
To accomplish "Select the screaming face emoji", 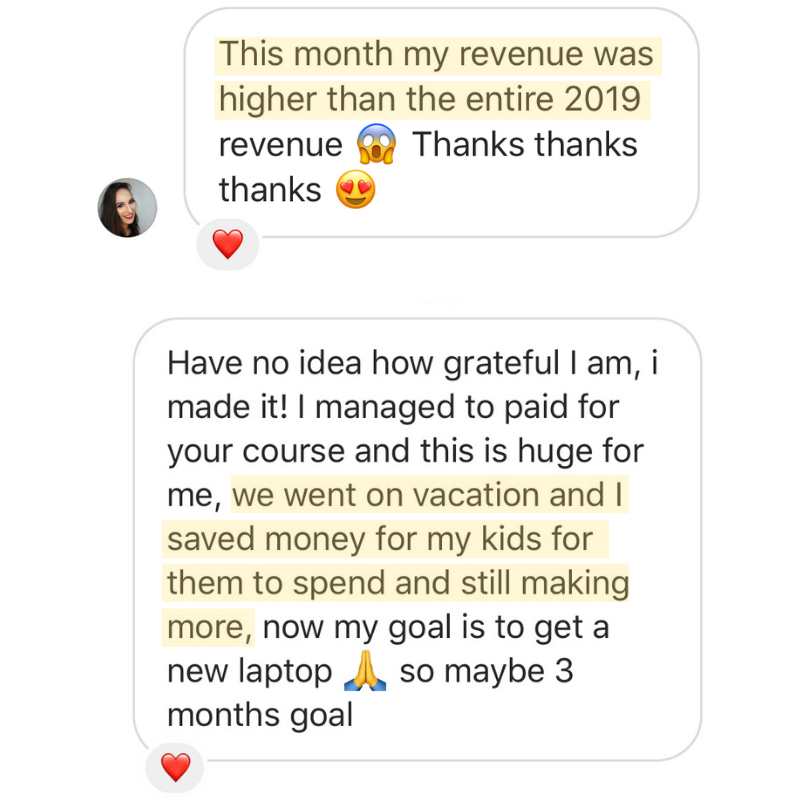I will [x=377, y=144].
